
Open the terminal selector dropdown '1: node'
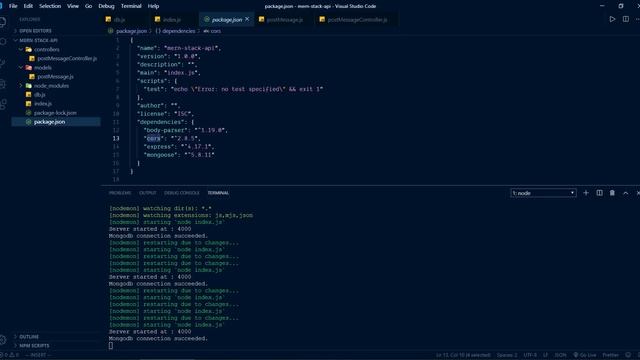(543, 193)
